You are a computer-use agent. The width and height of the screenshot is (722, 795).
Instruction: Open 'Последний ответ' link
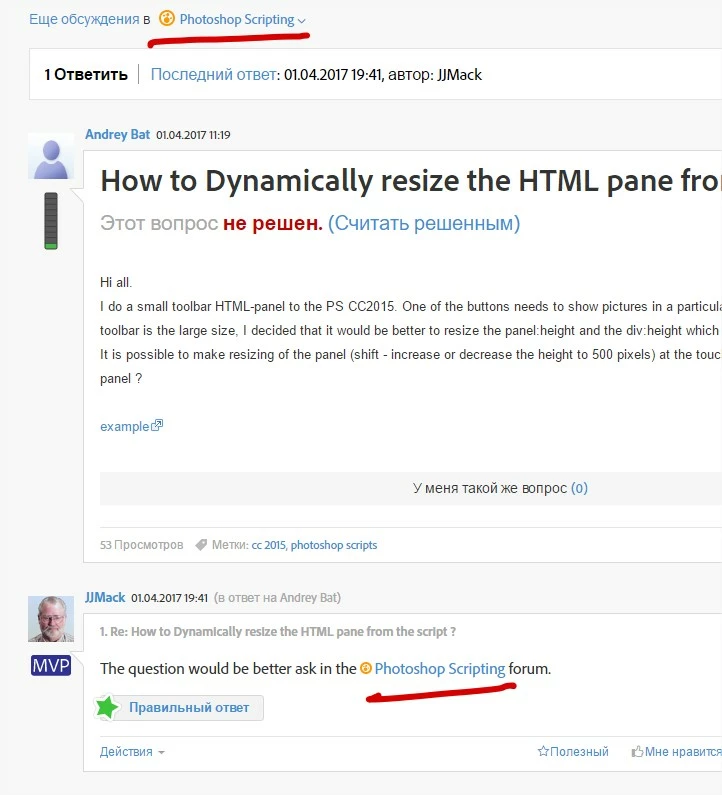[x=213, y=75]
